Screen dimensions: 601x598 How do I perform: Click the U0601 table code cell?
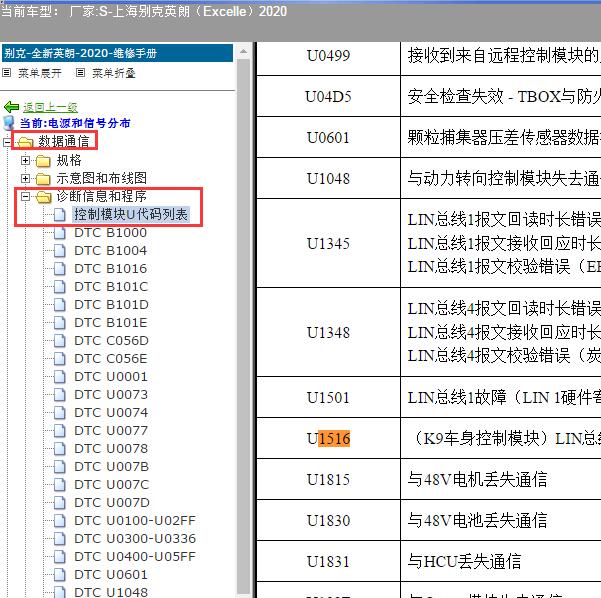328,138
